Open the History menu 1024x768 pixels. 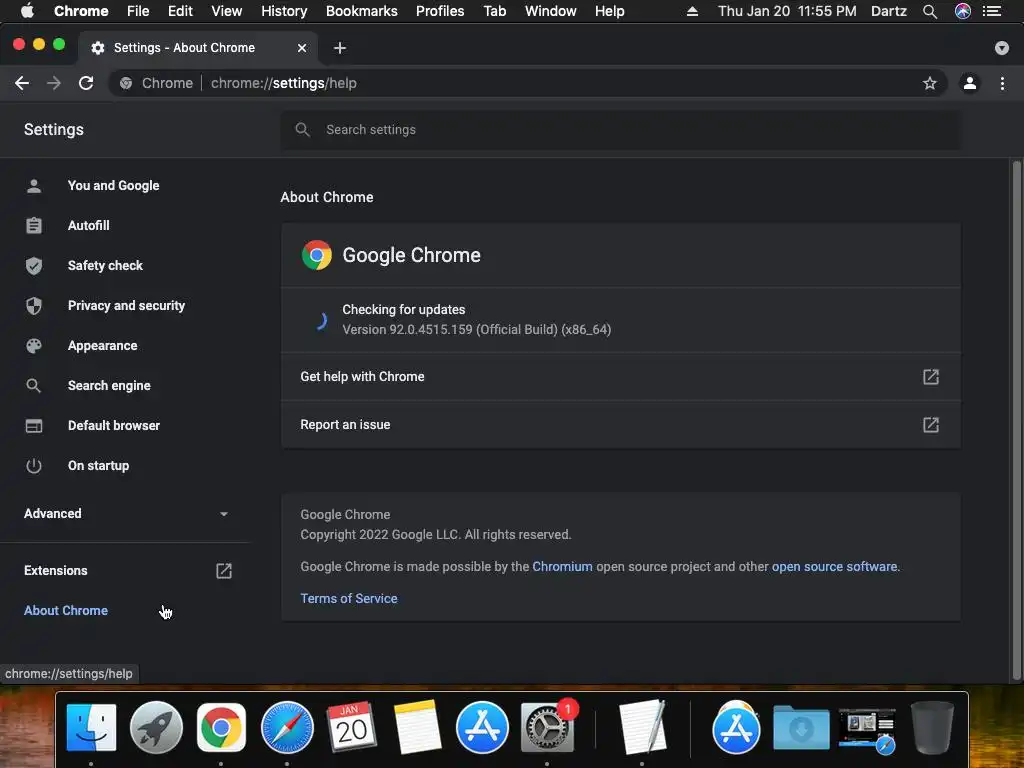coord(284,11)
